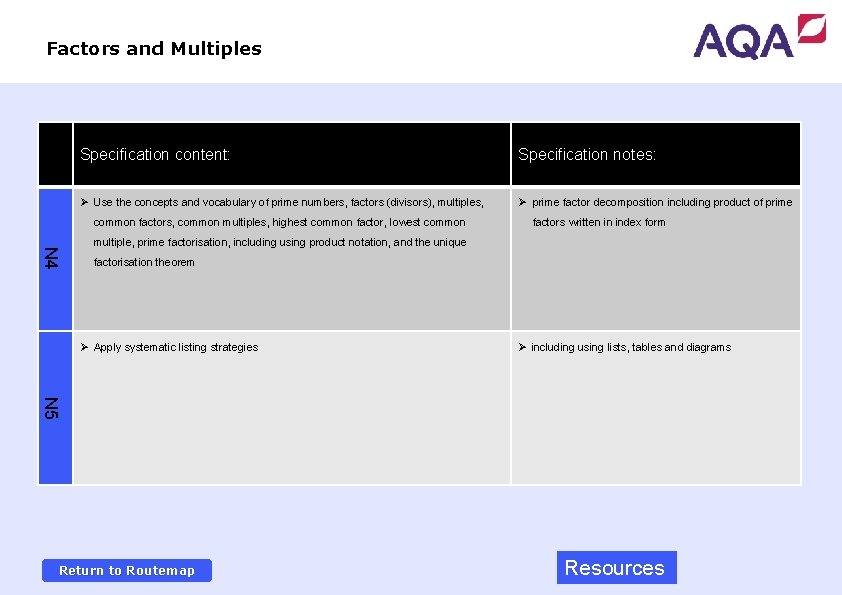
Task: Select the Specification notes column header
Action: tap(587, 154)
